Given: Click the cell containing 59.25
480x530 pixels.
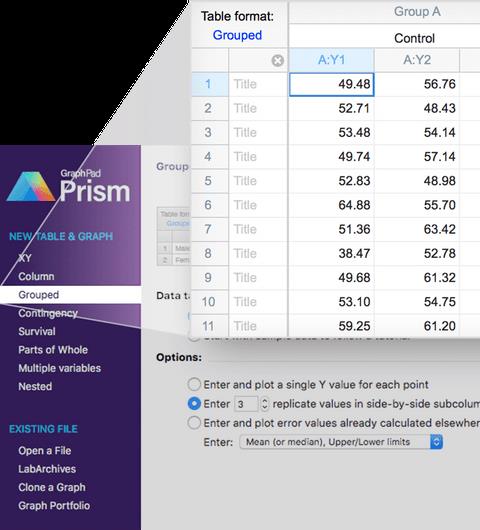Looking at the screenshot, I should coord(332,326).
